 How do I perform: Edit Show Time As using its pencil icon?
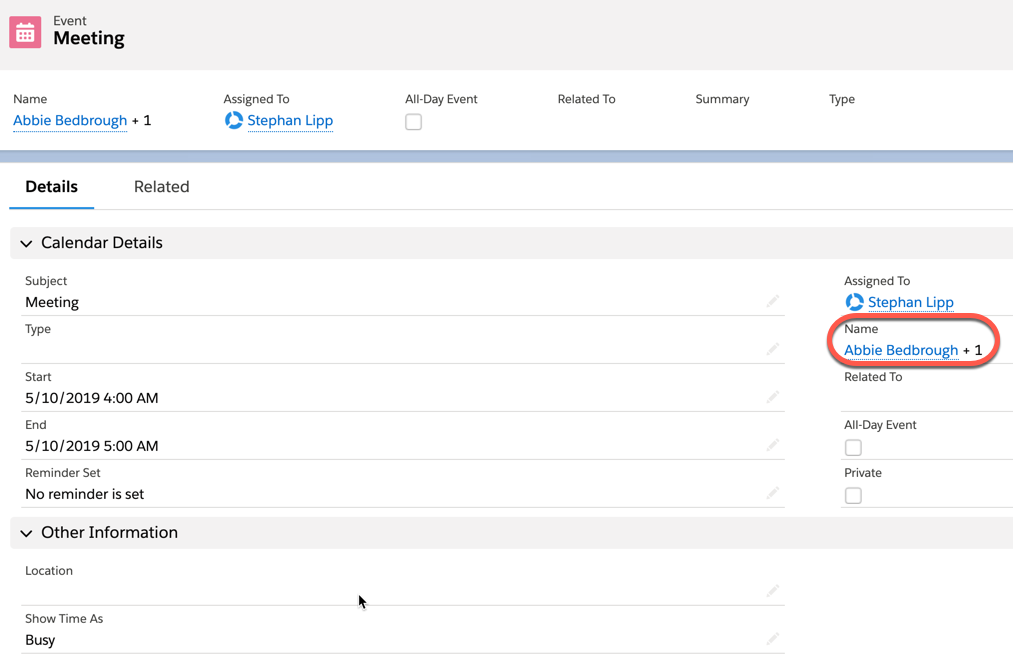click(771, 637)
